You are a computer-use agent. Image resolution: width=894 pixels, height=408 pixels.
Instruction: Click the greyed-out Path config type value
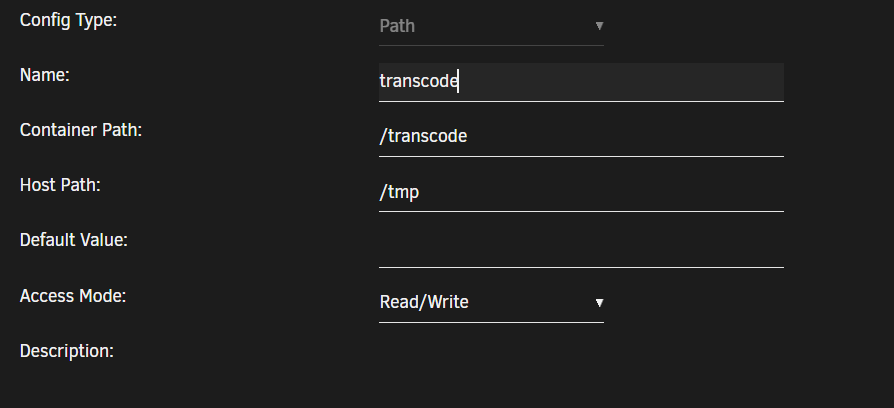pyautogui.click(x=397, y=26)
